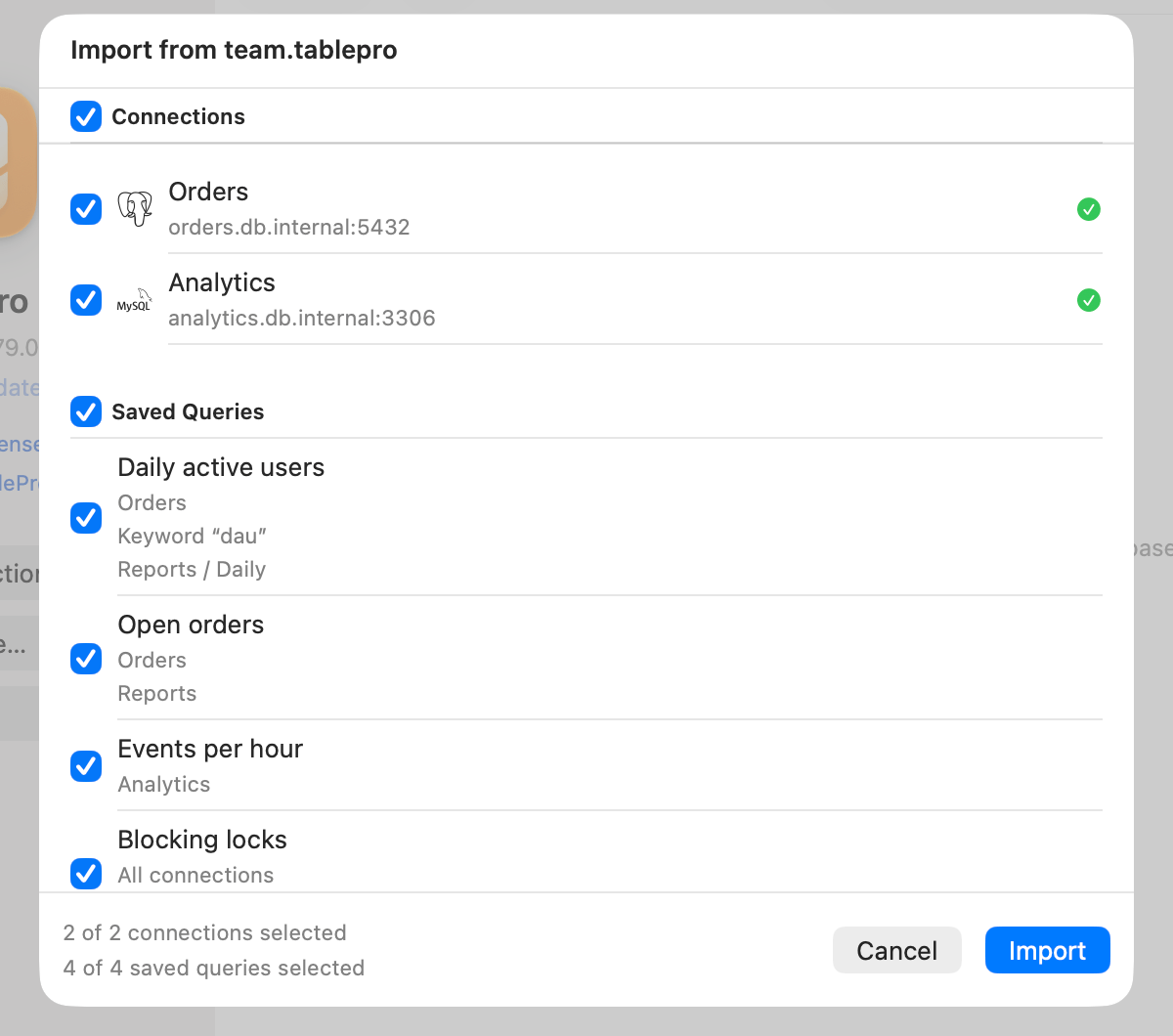Click the Connections section heading
The height and width of the screenshot is (1036, 1173).
tap(178, 116)
